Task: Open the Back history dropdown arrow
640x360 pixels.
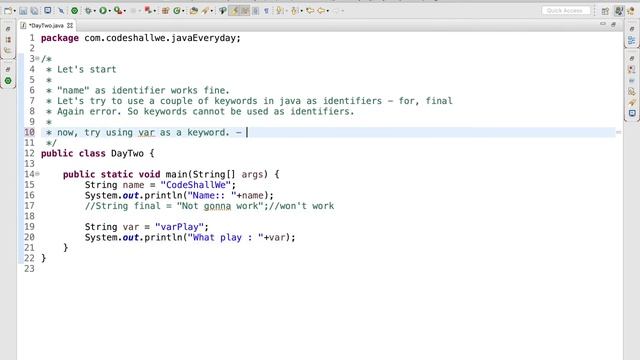Action: pos(328,11)
